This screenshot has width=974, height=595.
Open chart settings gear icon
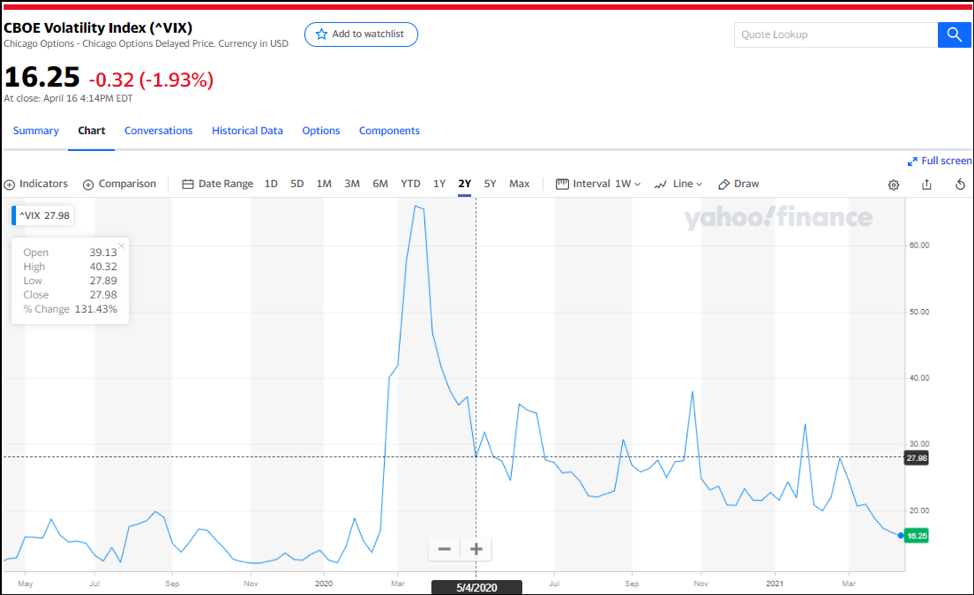click(893, 184)
